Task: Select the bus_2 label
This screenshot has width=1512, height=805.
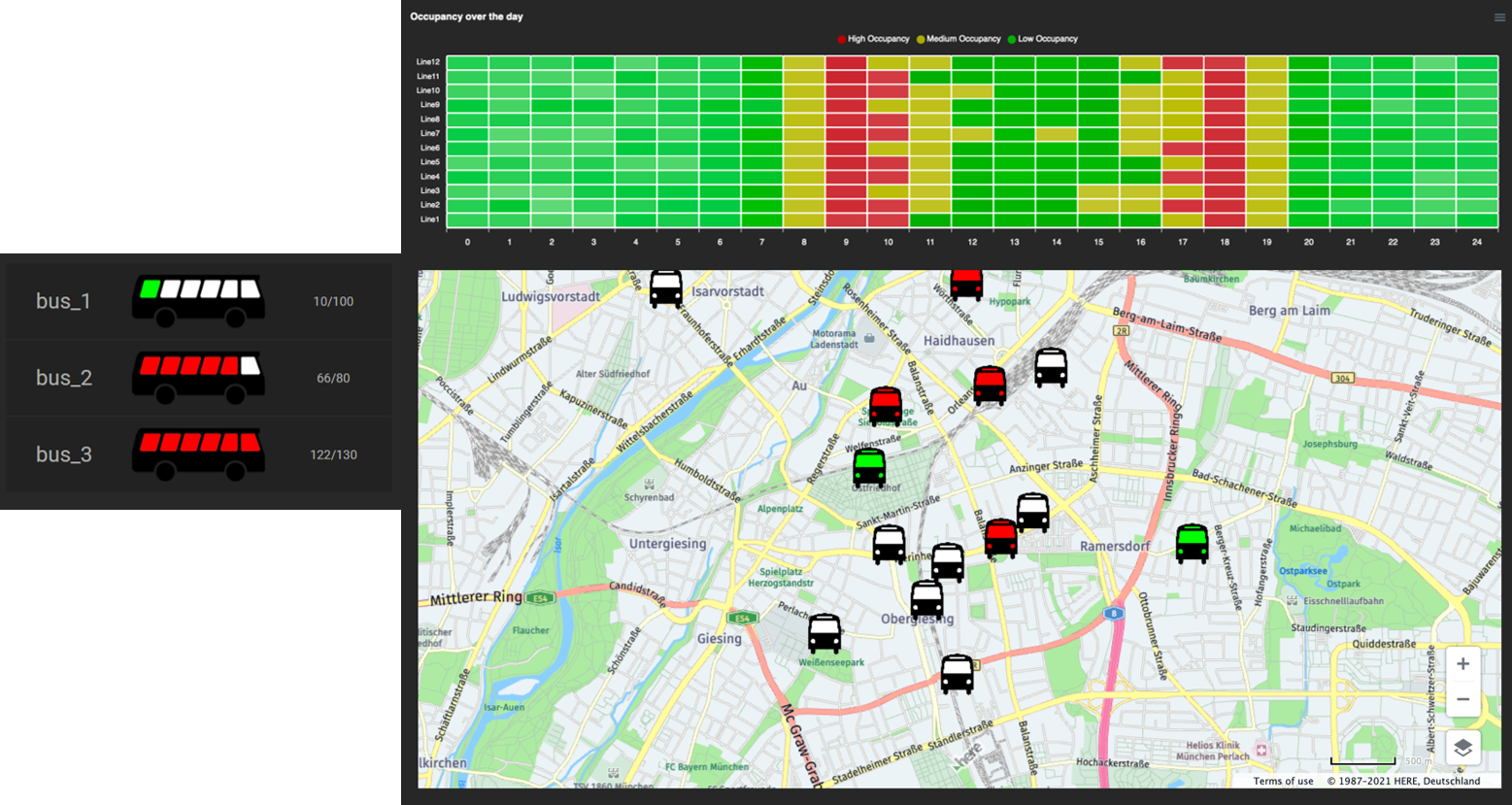Action: [x=64, y=378]
